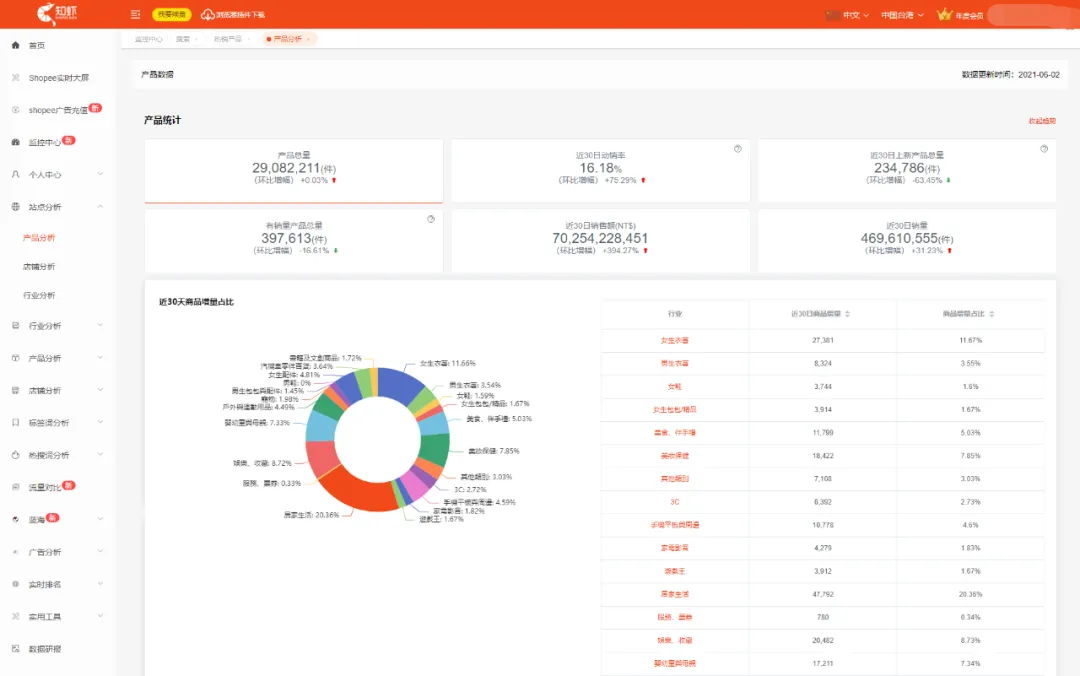Click the crown 年度会员 membership icon
This screenshot has height=676, width=1080.
[944, 14]
